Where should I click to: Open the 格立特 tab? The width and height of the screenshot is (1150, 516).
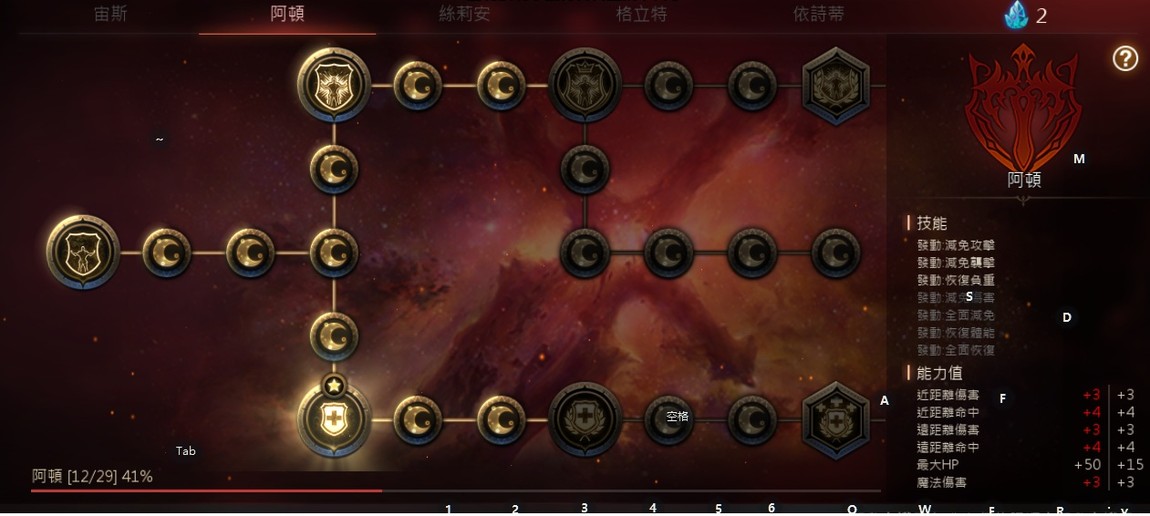[641, 14]
